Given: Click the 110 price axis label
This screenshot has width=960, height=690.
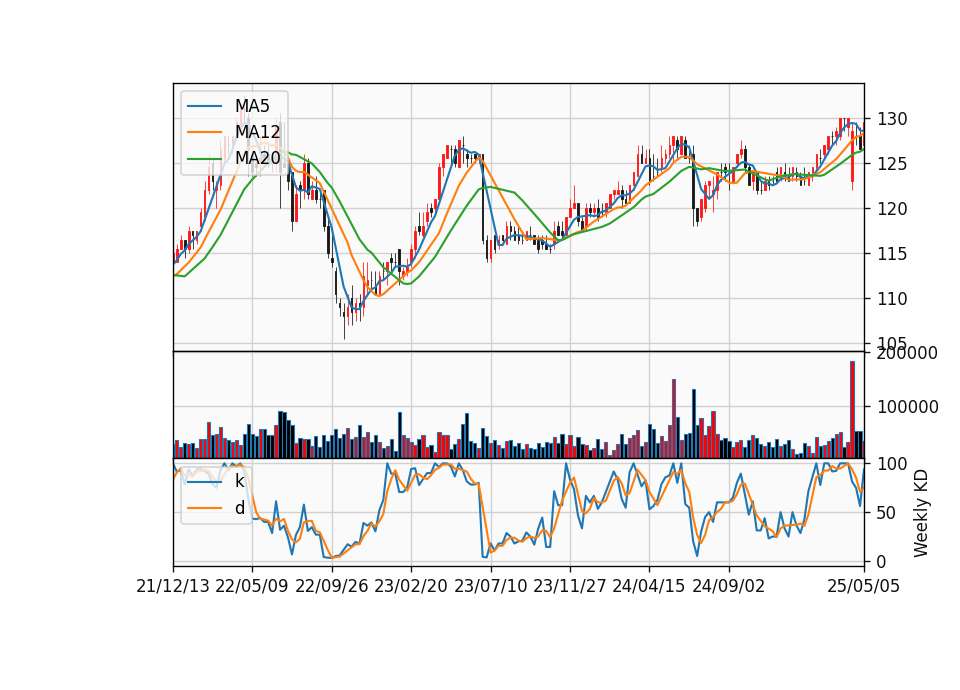Looking at the screenshot, I should (x=892, y=299).
